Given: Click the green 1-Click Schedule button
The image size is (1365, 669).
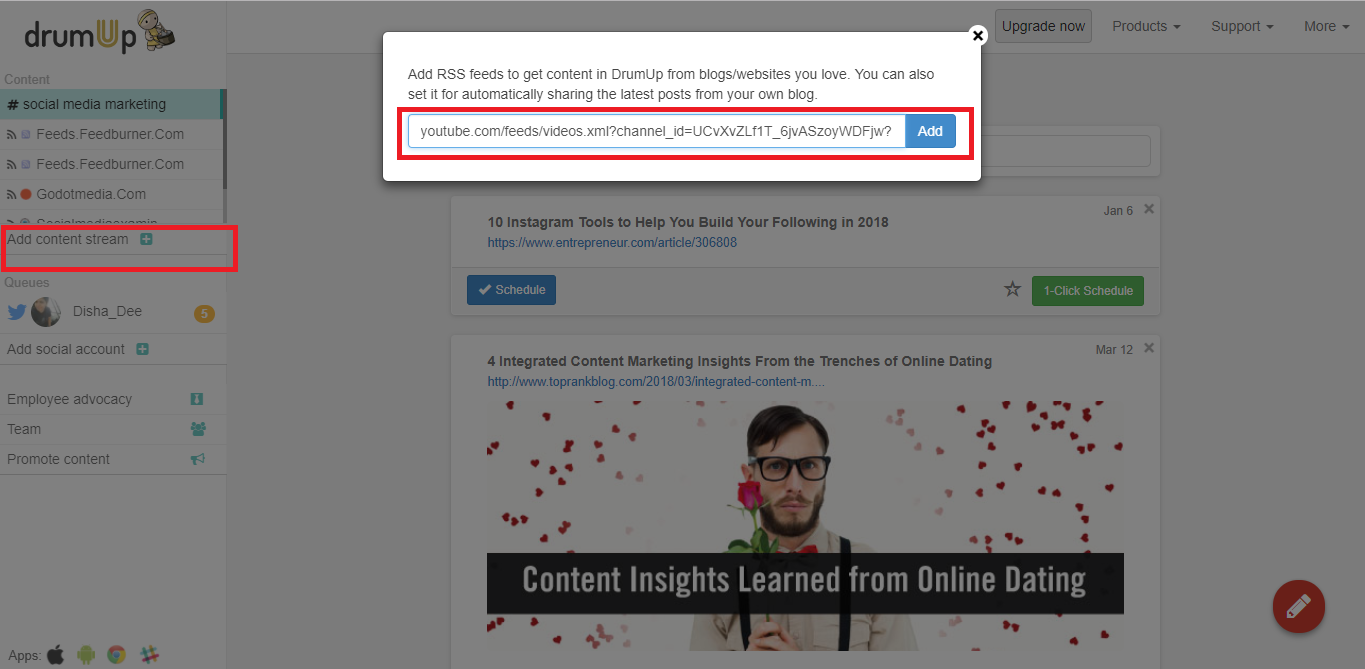Looking at the screenshot, I should [1088, 290].
